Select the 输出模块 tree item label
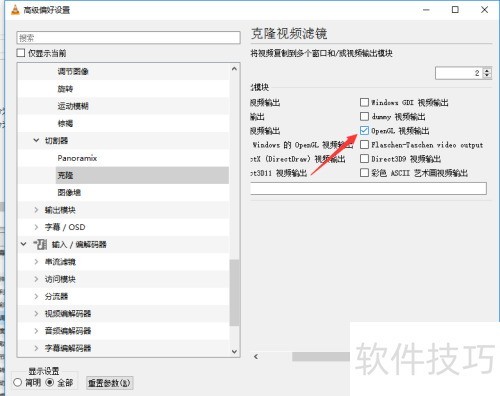500x396 pixels. (x=60, y=210)
